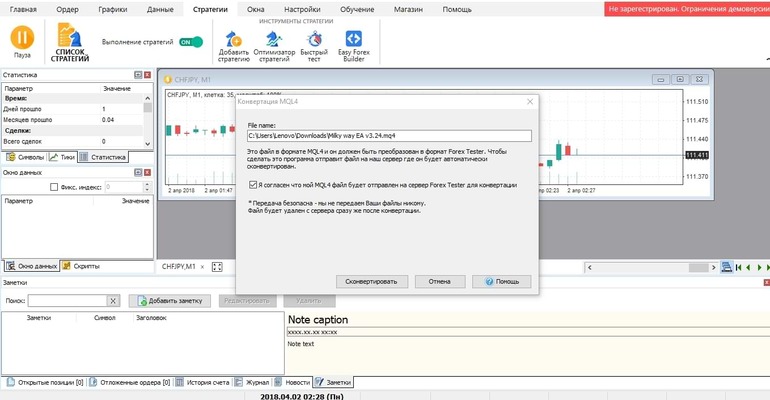Image resolution: width=770 pixels, height=400 pixels.
Task: Close the CHFJPY,M1 chart tab
Action: [x=202, y=267]
